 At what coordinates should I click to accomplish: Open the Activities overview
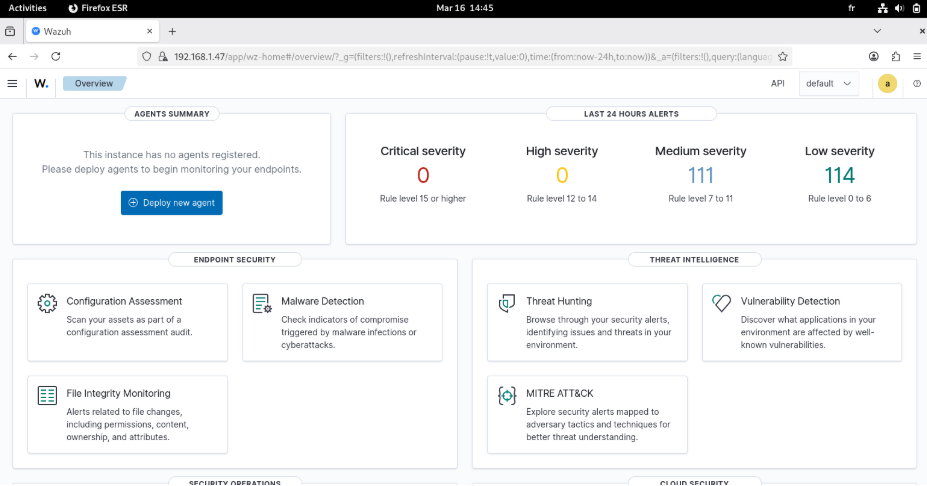coord(27,8)
